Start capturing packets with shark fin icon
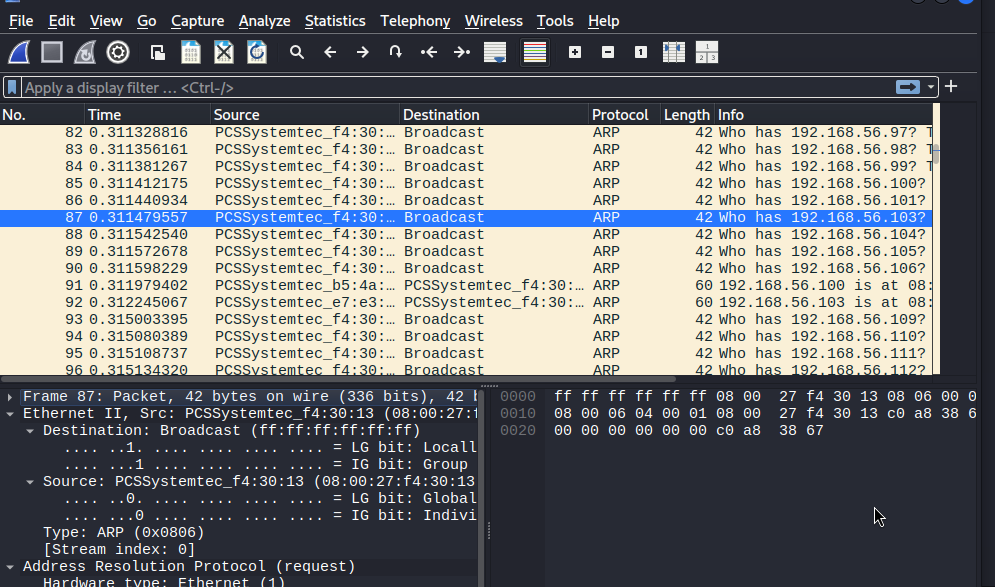Viewport: 995px width, 587px height. [19, 53]
